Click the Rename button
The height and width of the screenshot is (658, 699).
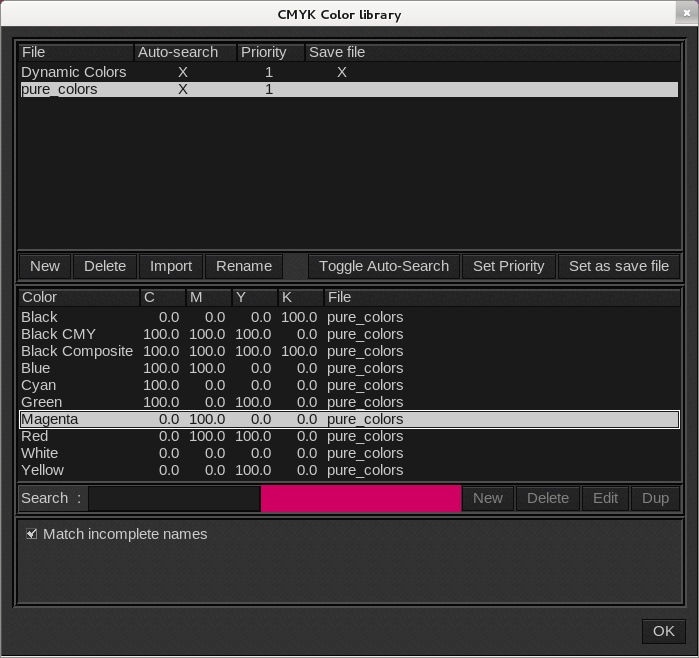pos(244,266)
